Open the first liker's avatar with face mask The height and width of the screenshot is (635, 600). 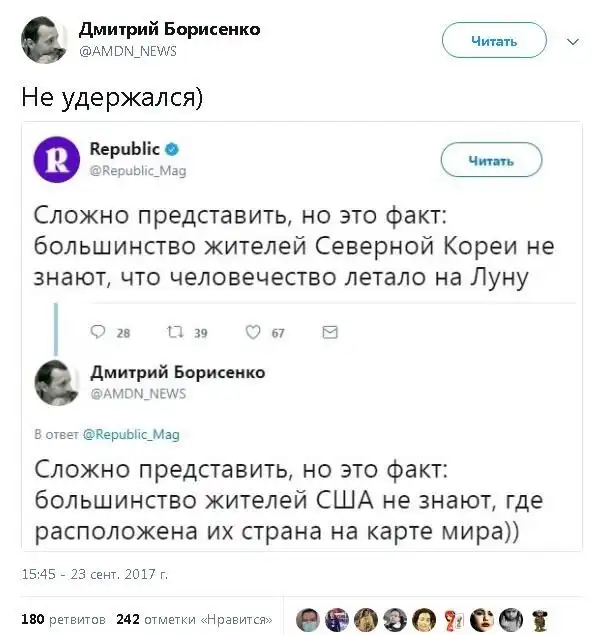(310, 619)
